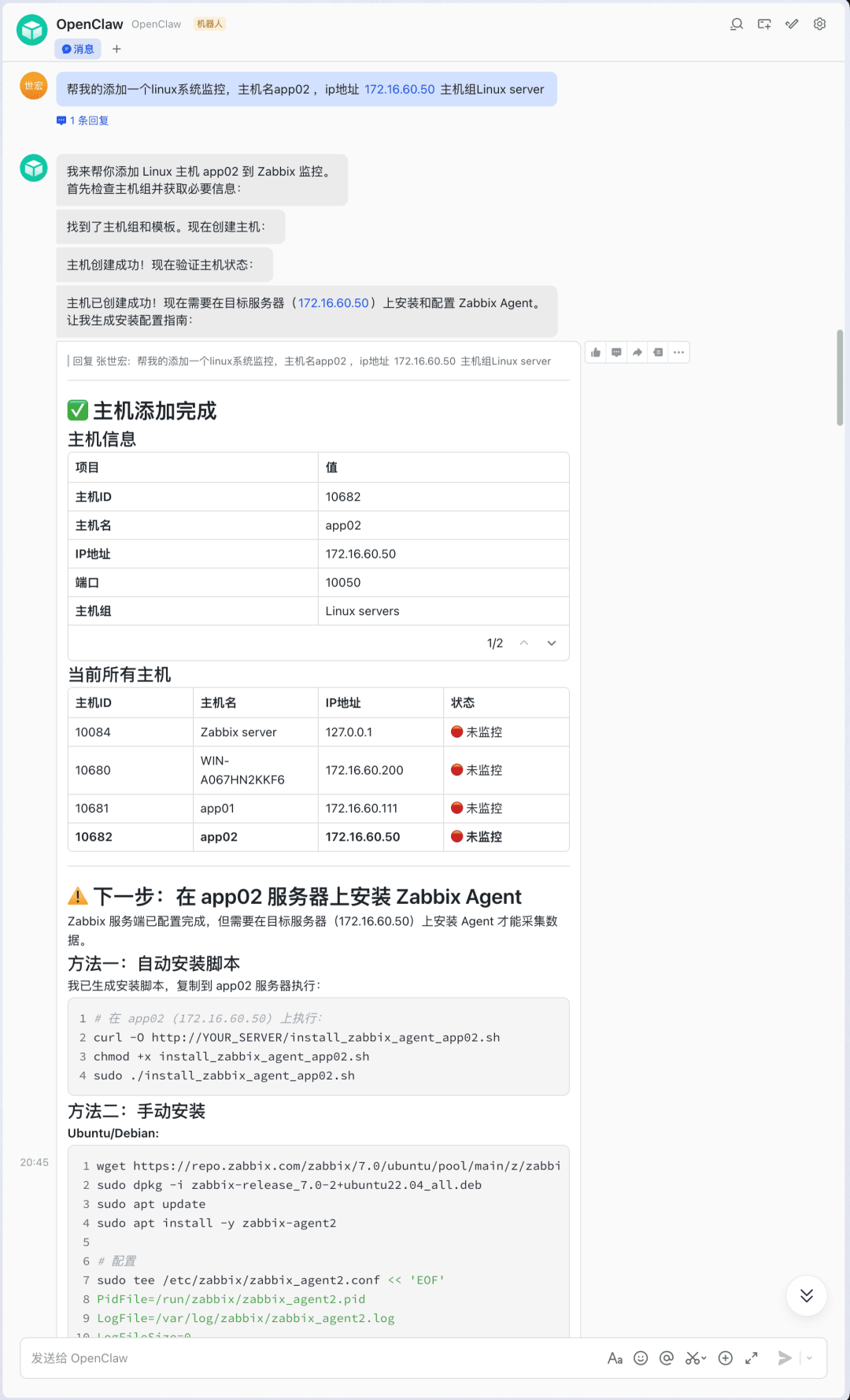Expand the message editor to full size
Image resolution: width=850 pixels, height=1400 pixels.
(x=752, y=1358)
